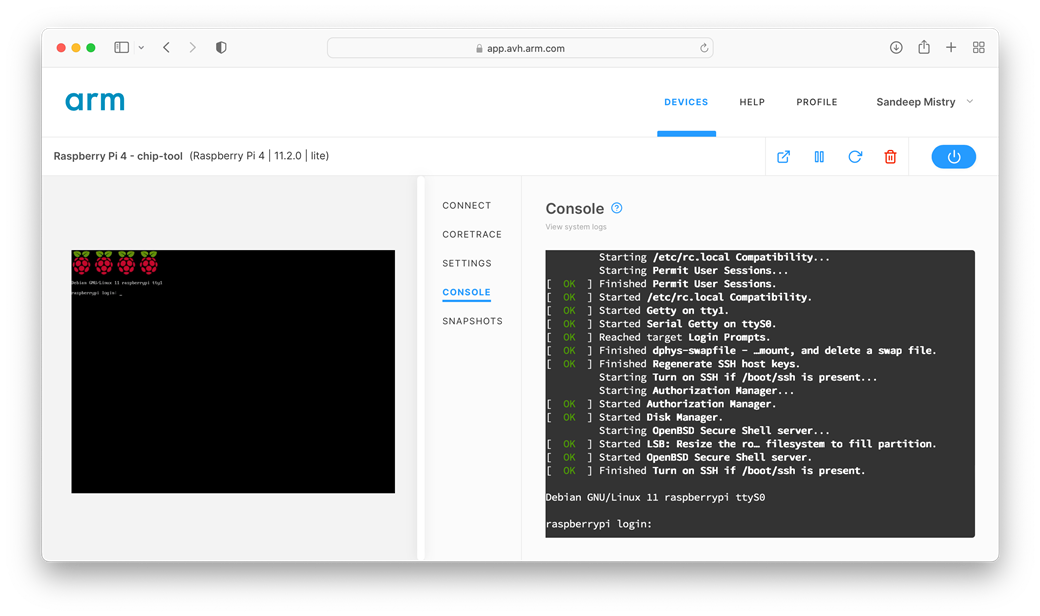Open Snapshots in the device side menu
Screen dimensions: 1040x616
[x=472, y=321]
